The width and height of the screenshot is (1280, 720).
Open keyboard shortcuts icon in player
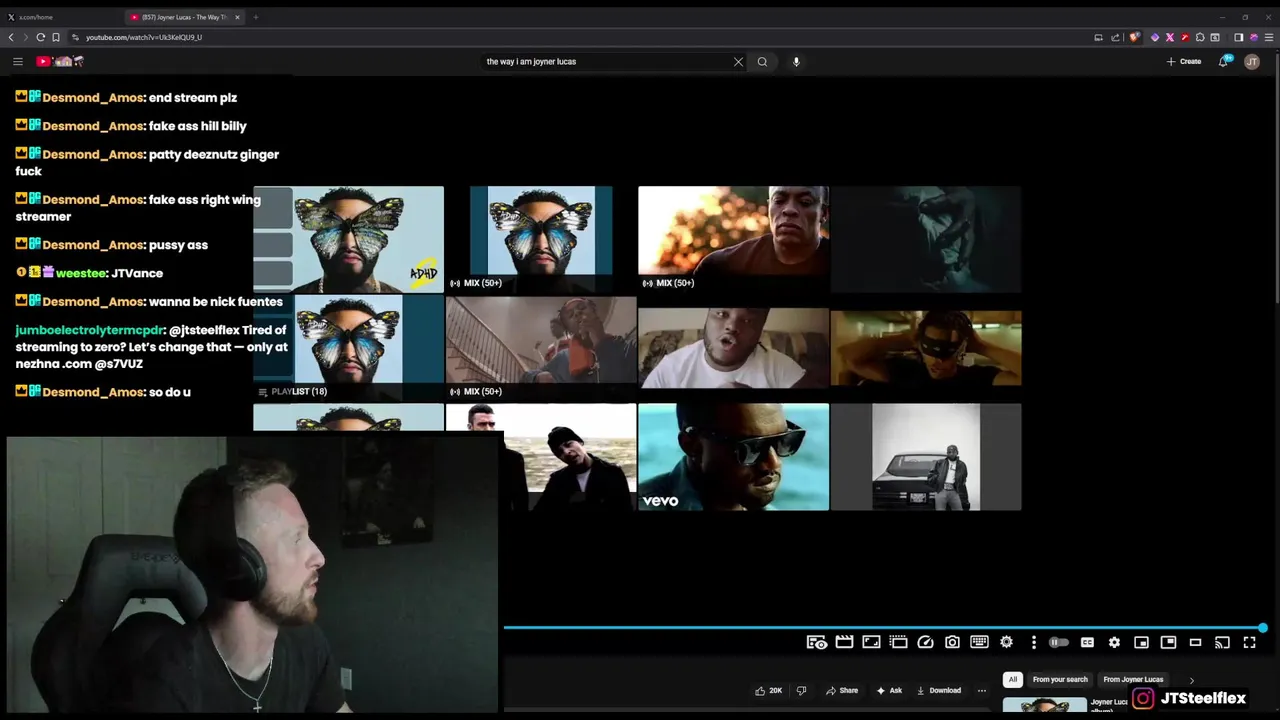coord(979,642)
